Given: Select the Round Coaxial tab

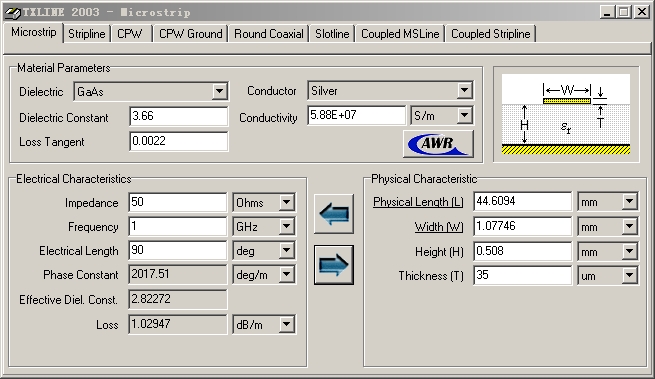Looking at the screenshot, I should point(269,34).
